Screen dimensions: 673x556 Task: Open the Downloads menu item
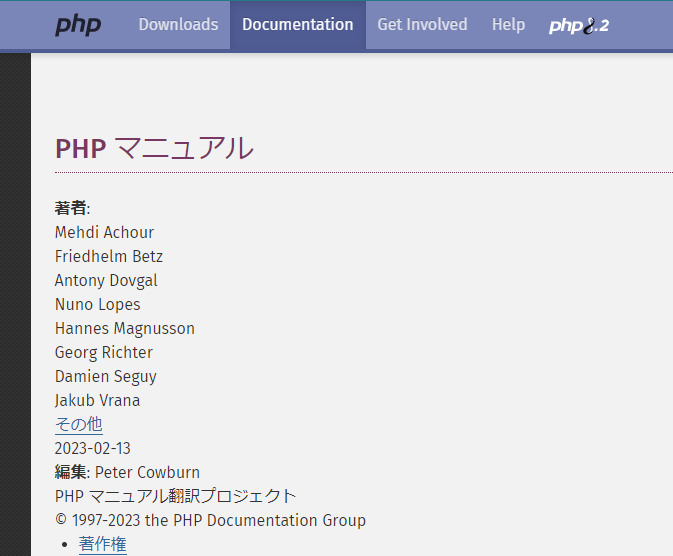tap(179, 24)
